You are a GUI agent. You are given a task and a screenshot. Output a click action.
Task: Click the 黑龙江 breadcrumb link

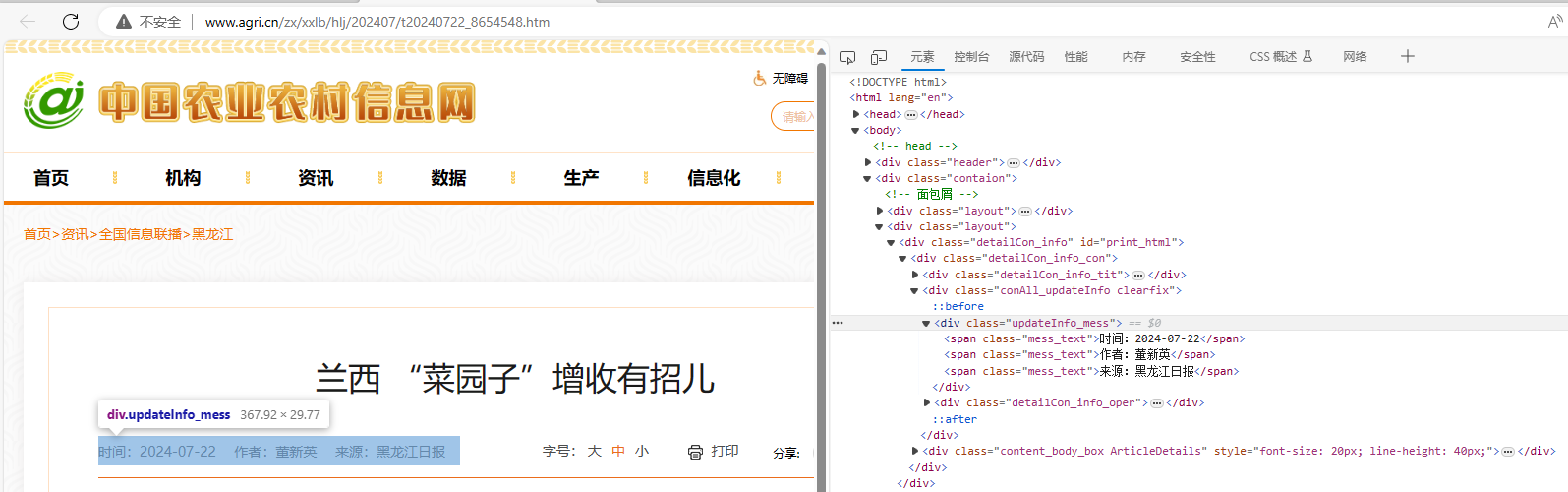pyautogui.click(x=212, y=234)
